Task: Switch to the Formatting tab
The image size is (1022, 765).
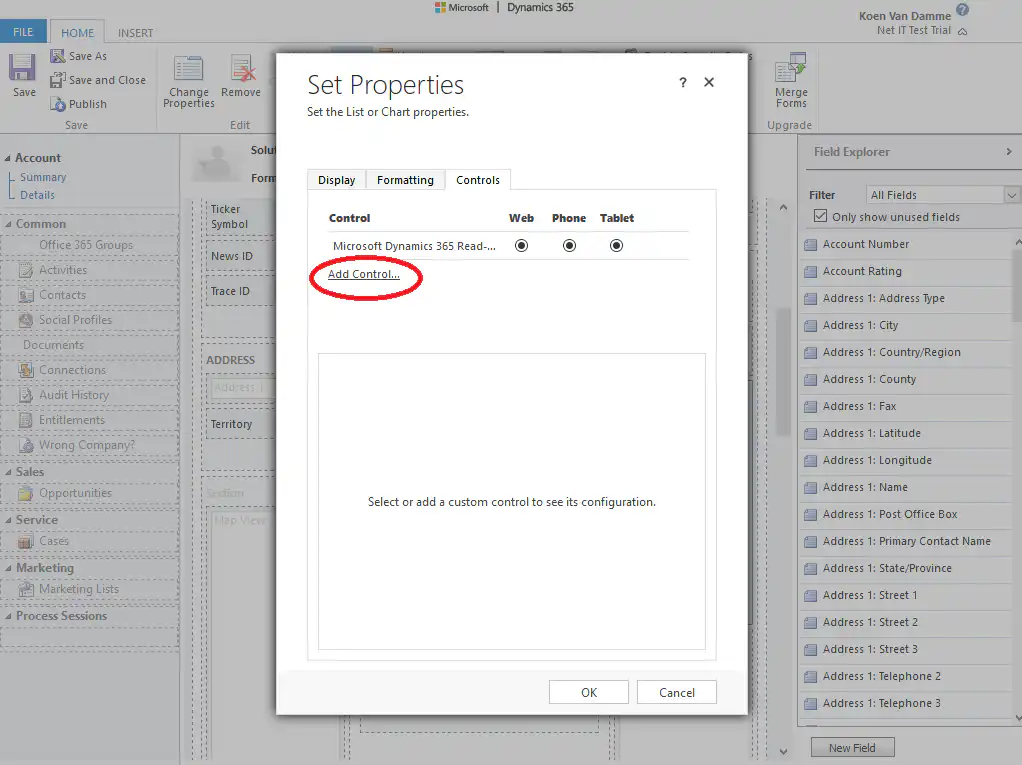Action: pyautogui.click(x=405, y=180)
